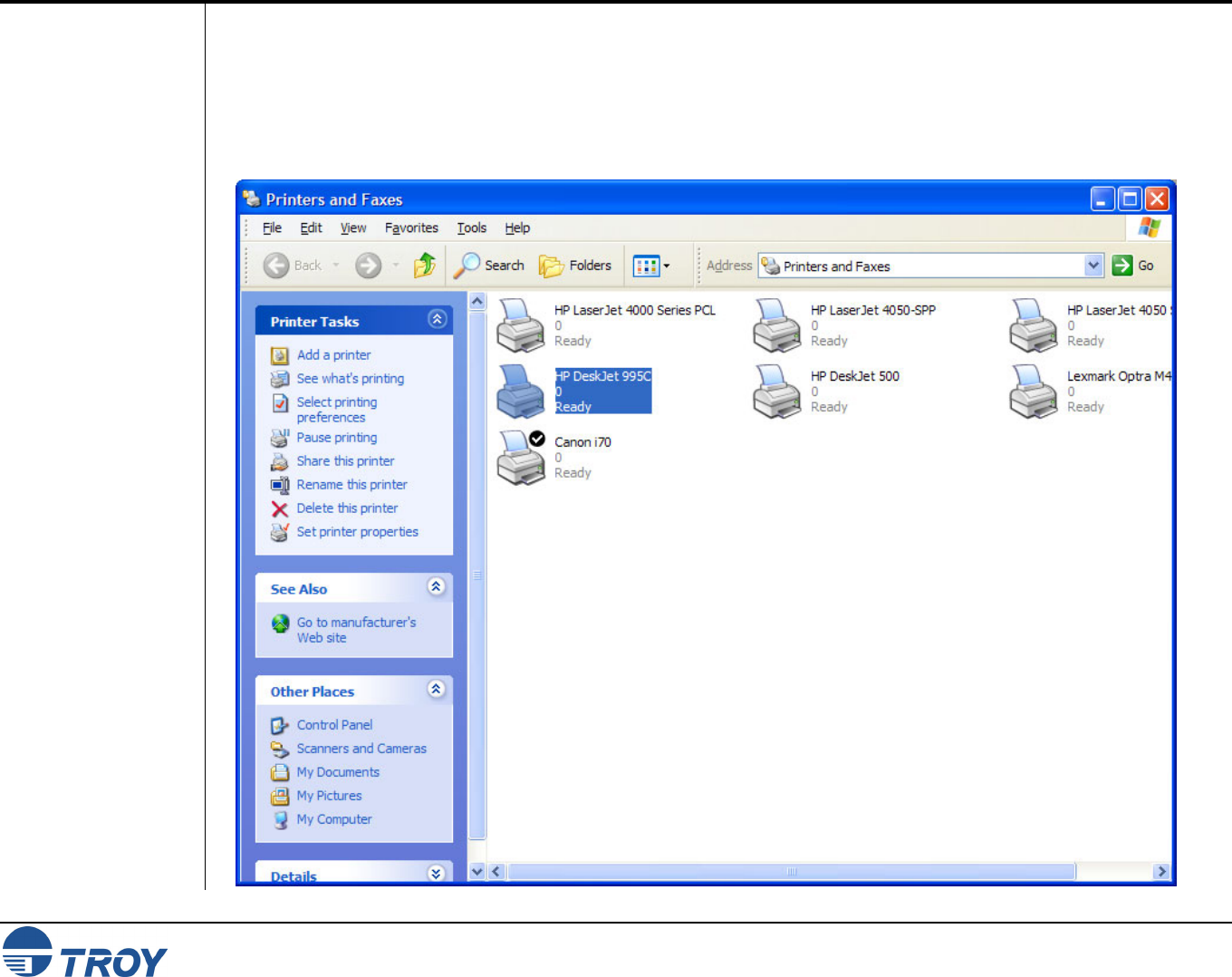
Task: Open the Search toolbar button
Action: click(x=489, y=266)
